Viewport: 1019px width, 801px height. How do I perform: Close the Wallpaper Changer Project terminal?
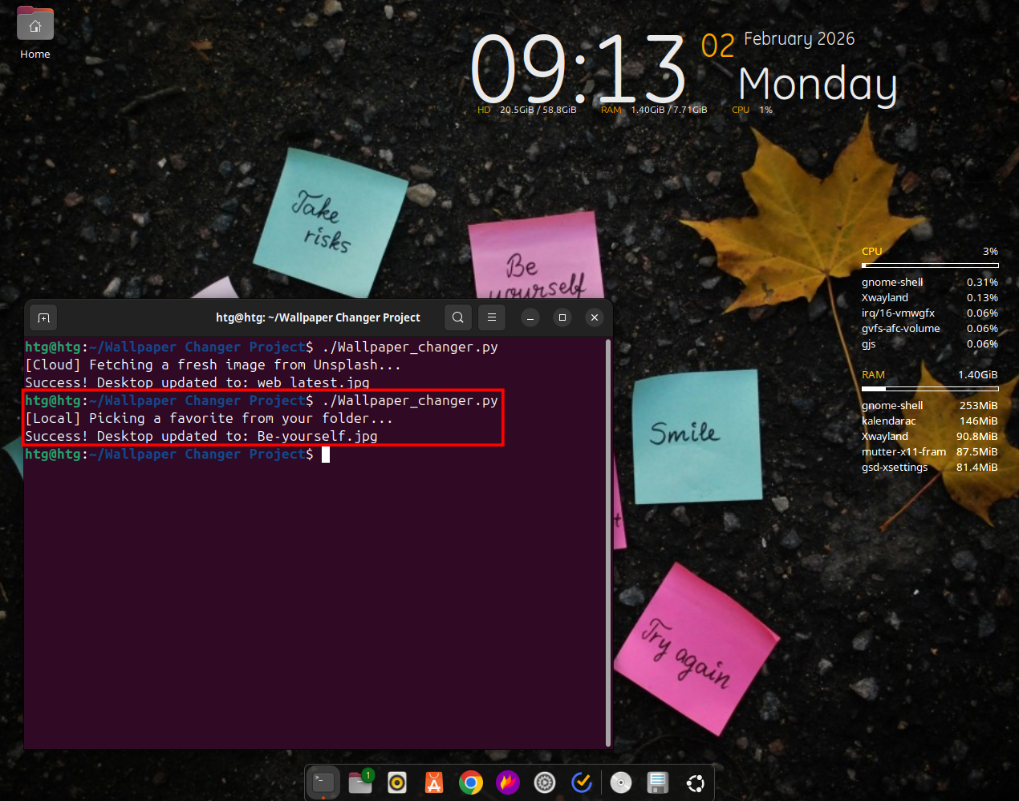(x=594, y=318)
